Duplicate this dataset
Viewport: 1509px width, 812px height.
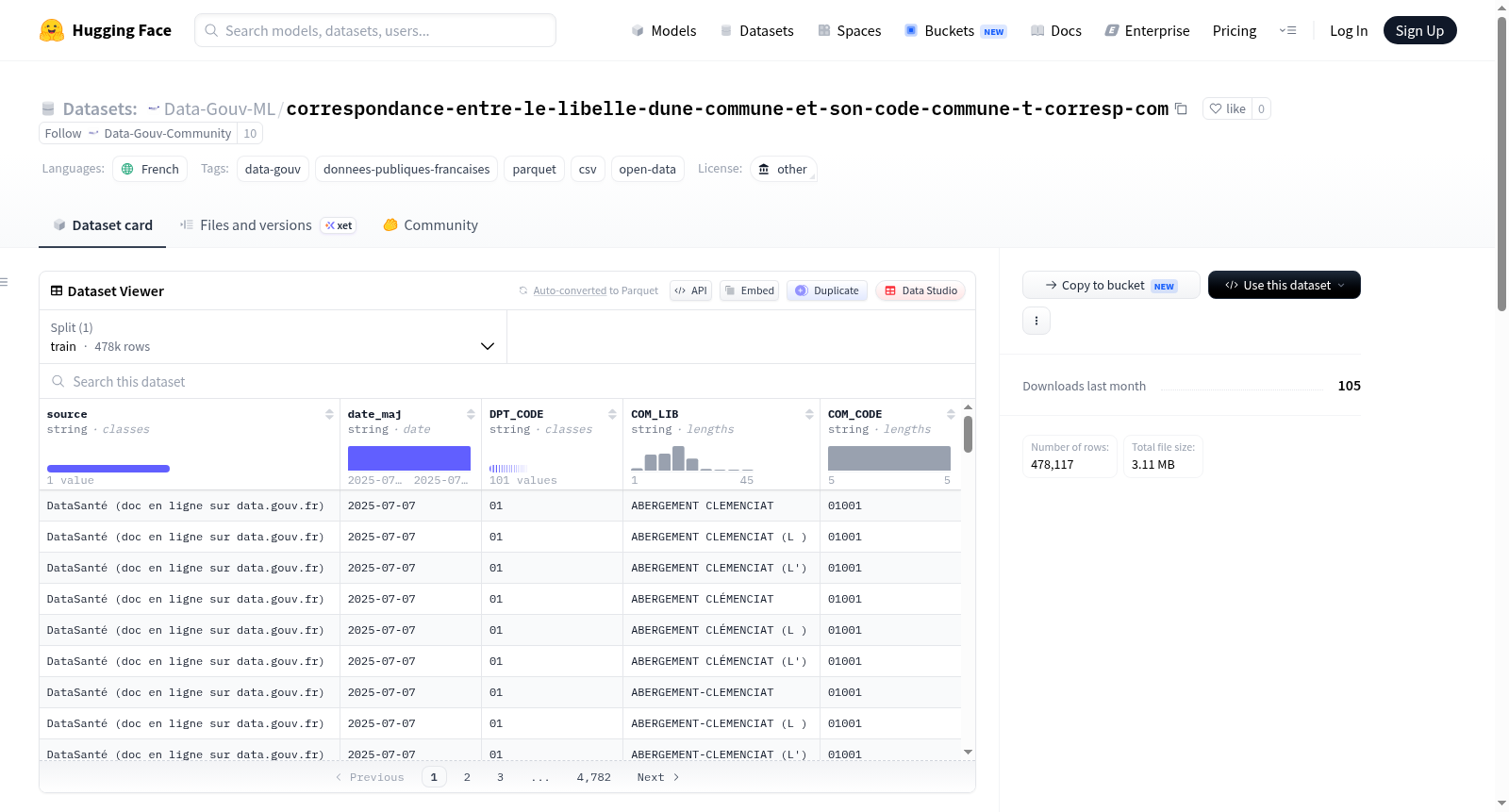point(827,290)
